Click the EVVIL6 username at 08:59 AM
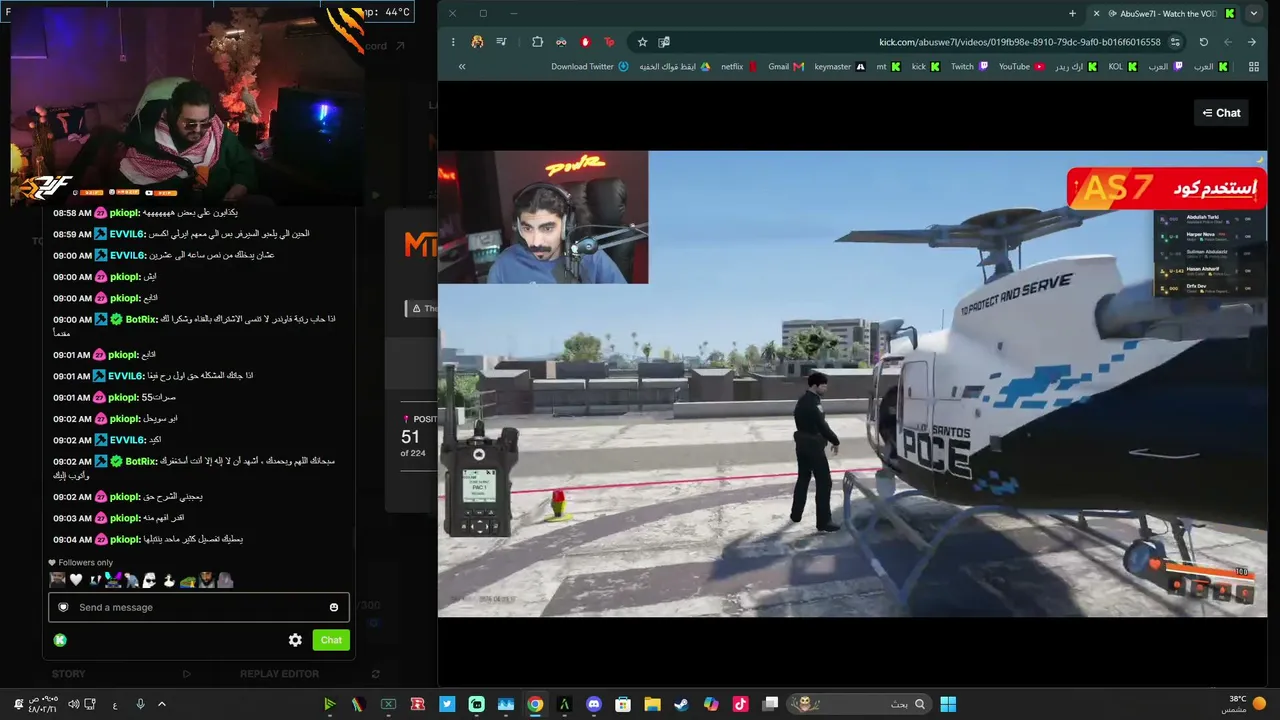The width and height of the screenshot is (1280, 720). 126,233
